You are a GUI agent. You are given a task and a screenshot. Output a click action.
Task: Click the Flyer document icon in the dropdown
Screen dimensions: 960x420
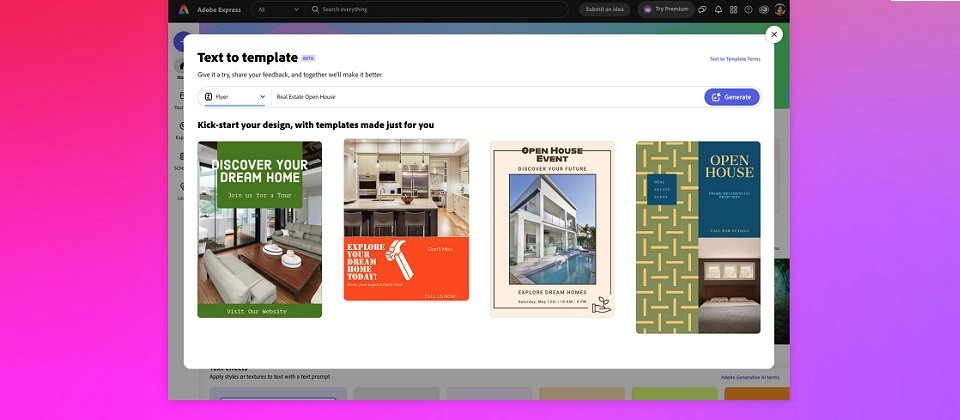coord(208,97)
